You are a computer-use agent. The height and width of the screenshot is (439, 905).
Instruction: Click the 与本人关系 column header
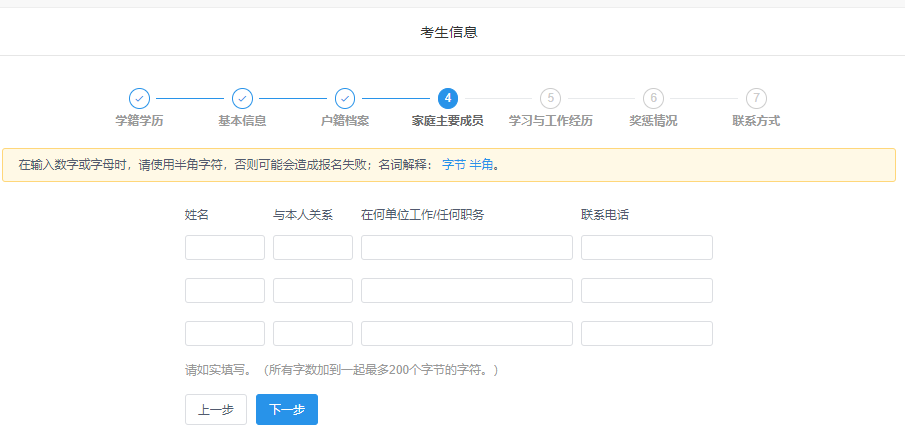coord(303,215)
